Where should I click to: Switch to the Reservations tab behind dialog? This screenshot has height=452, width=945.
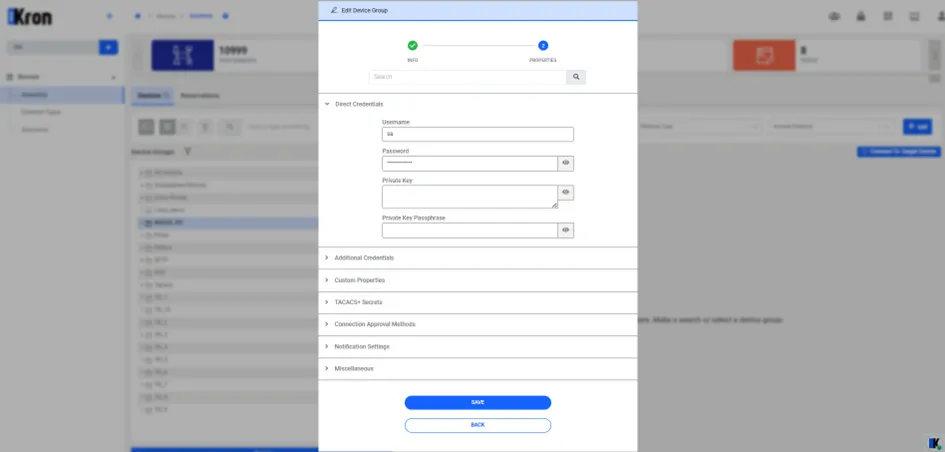pos(199,96)
